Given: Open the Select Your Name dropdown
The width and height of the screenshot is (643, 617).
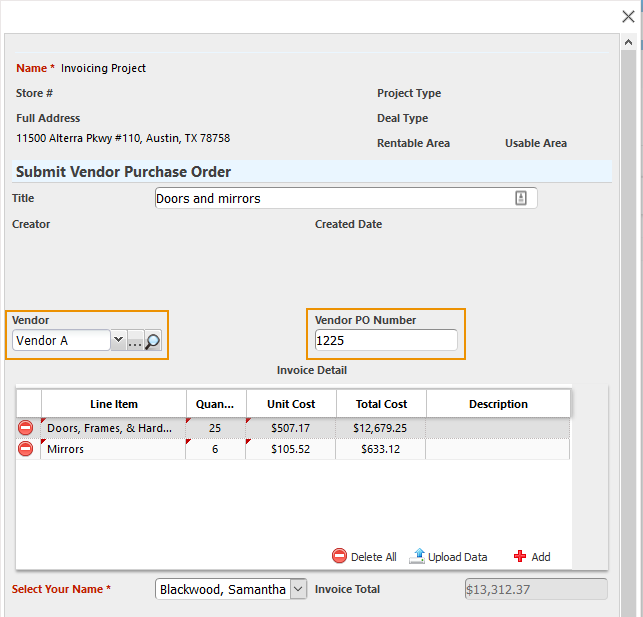Looking at the screenshot, I should pyautogui.click(x=299, y=589).
